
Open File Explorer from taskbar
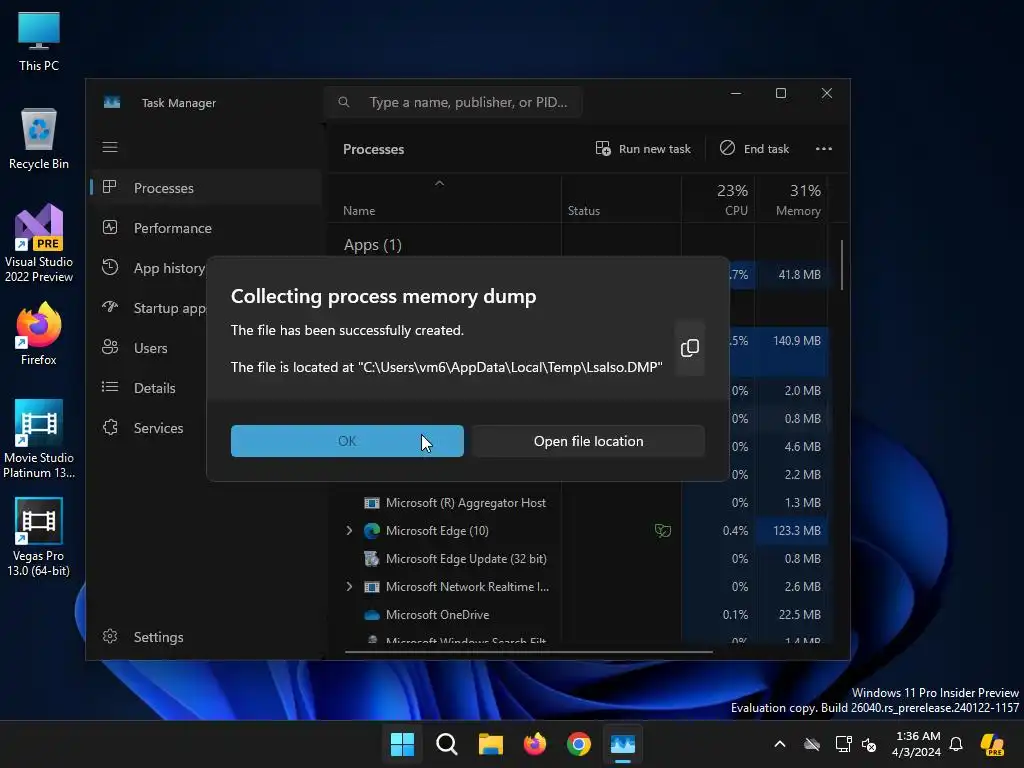490,744
